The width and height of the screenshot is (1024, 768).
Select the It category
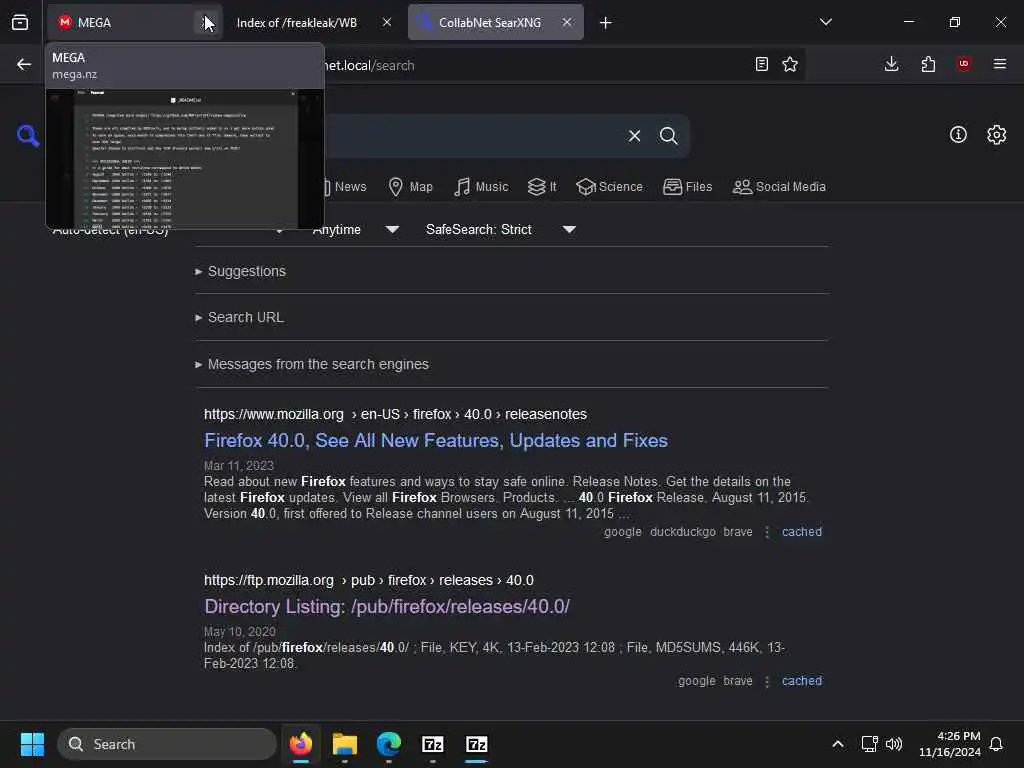[542, 187]
